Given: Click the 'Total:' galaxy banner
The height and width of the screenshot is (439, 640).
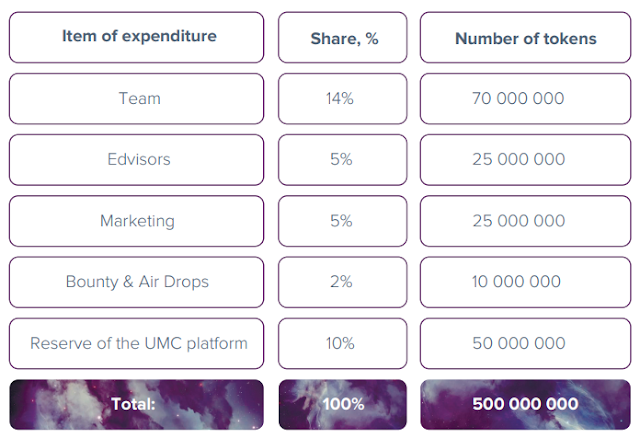Looking at the screenshot, I should point(136,405).
